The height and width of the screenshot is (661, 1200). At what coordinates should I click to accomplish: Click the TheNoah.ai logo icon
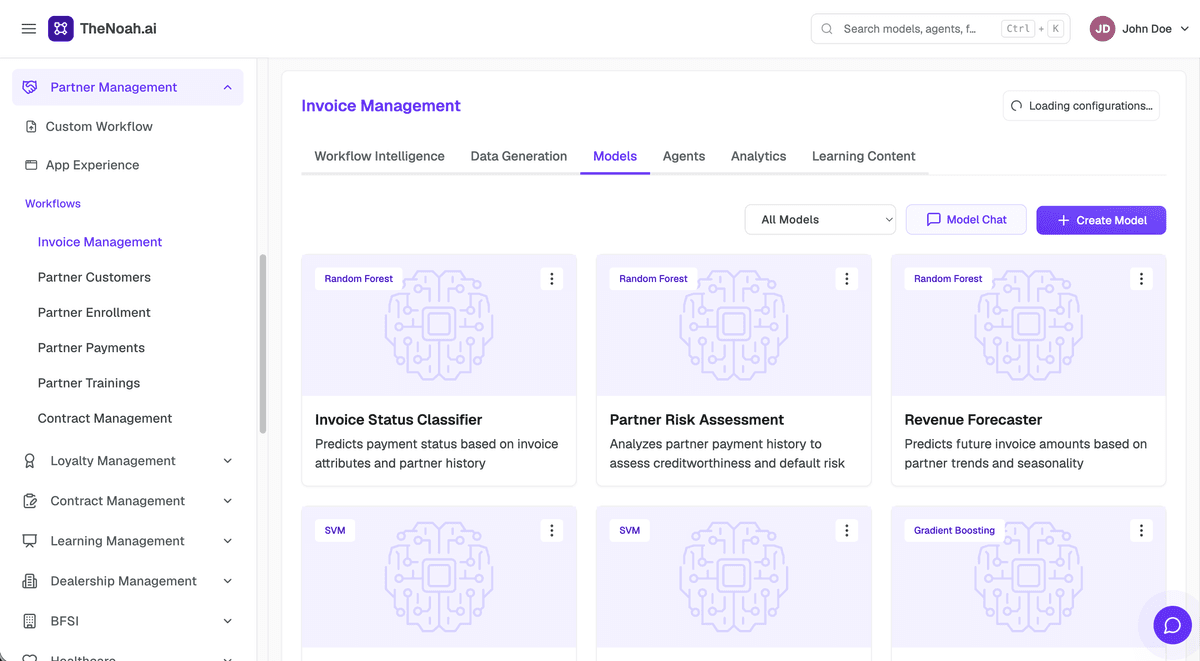(61, 29)
